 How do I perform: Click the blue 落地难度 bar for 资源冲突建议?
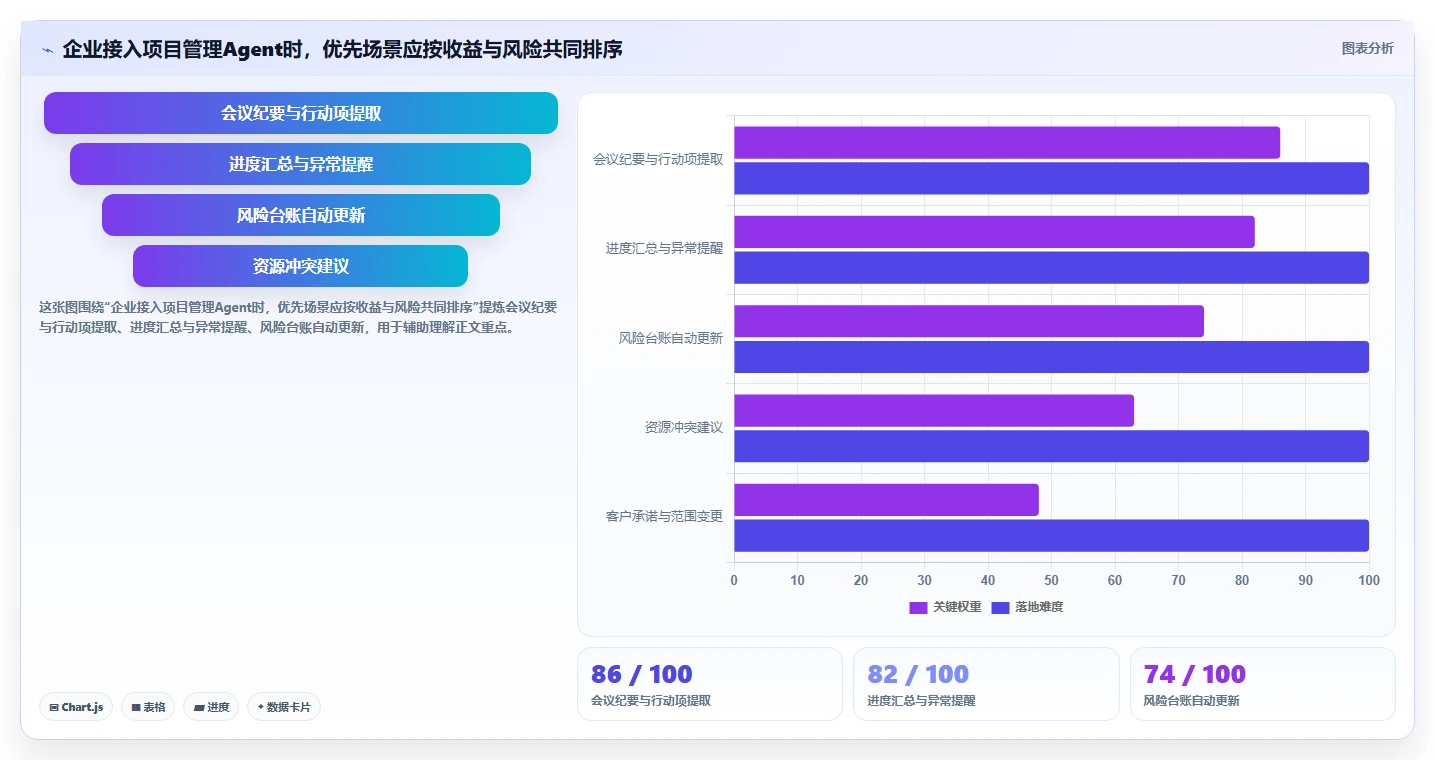click(x=1052, y=446)
